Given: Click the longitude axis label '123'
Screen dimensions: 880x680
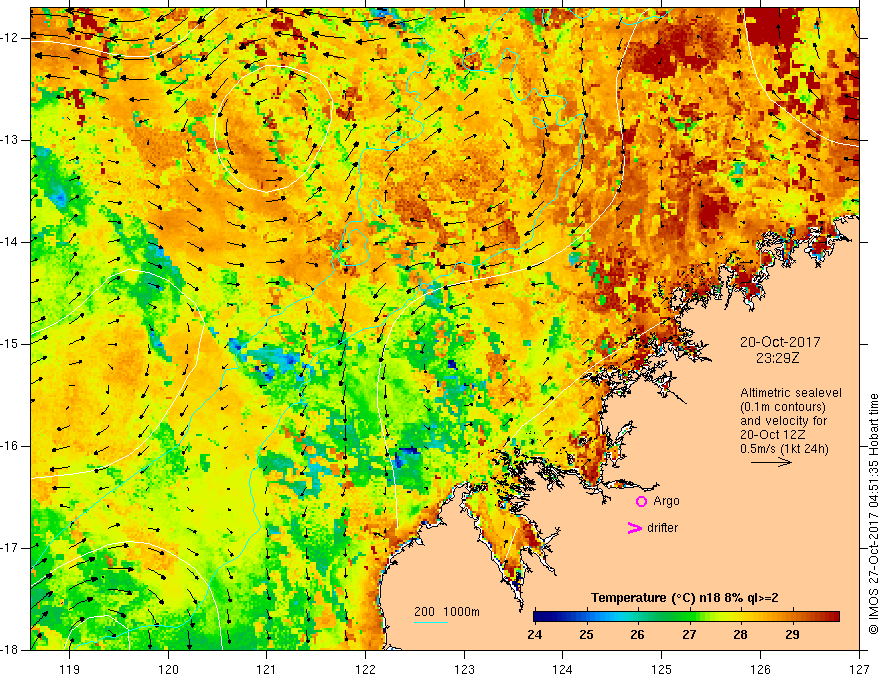Looking at the screenshot, I should (464, 670).
